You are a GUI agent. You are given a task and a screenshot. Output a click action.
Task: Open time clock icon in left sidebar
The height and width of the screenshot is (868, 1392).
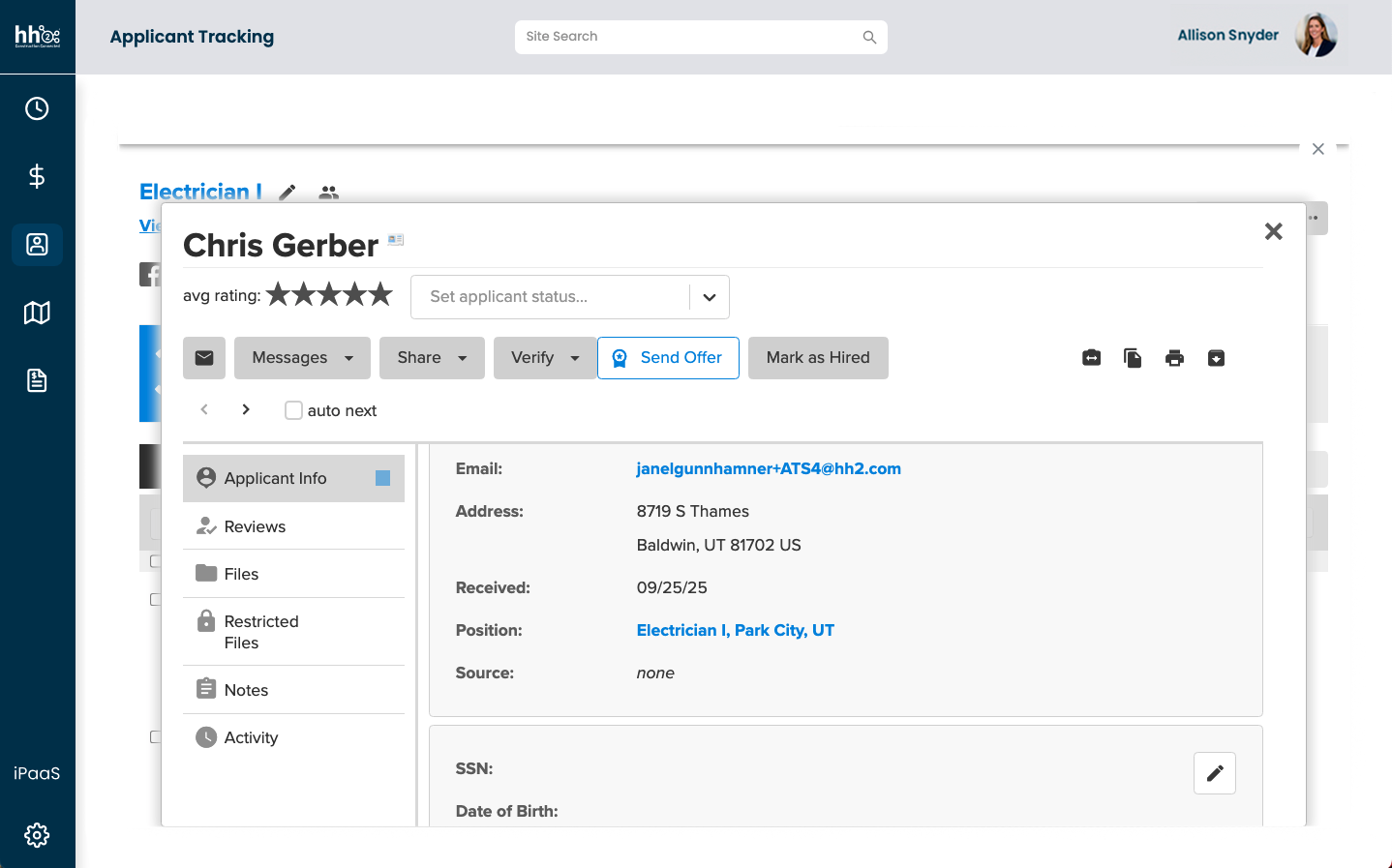pyautogui.click(x=37, y=108)
